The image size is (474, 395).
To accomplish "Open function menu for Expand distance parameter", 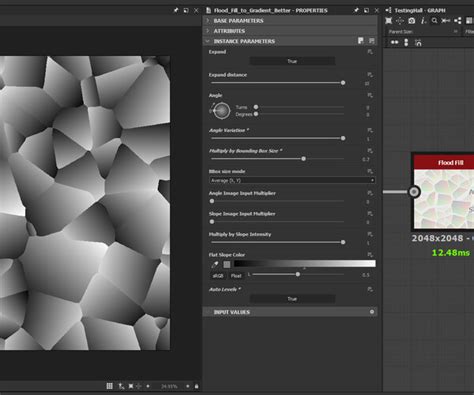I will [x=370, y=75].
